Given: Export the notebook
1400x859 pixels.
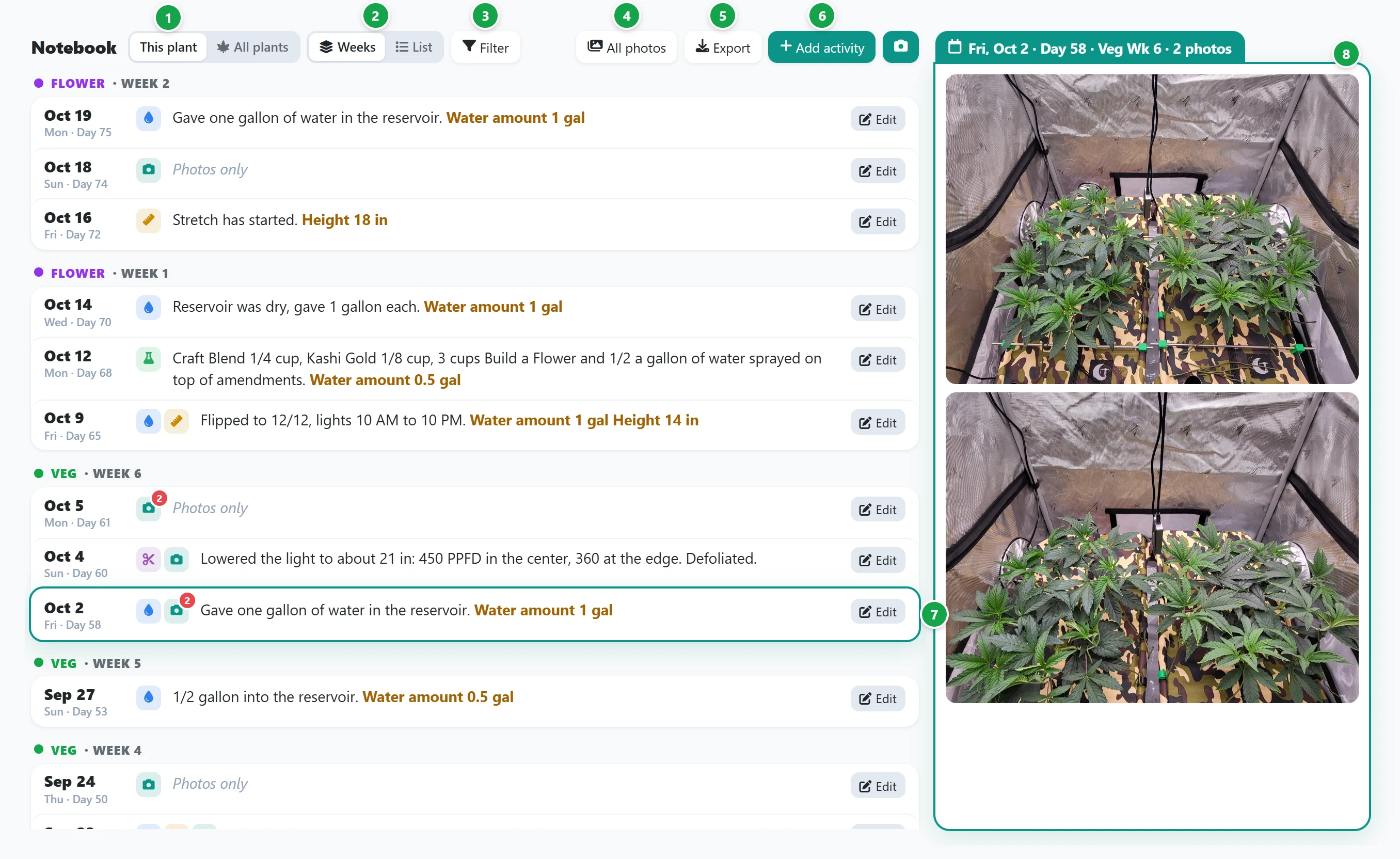Looking at the screenshot, I should (723, 47).
